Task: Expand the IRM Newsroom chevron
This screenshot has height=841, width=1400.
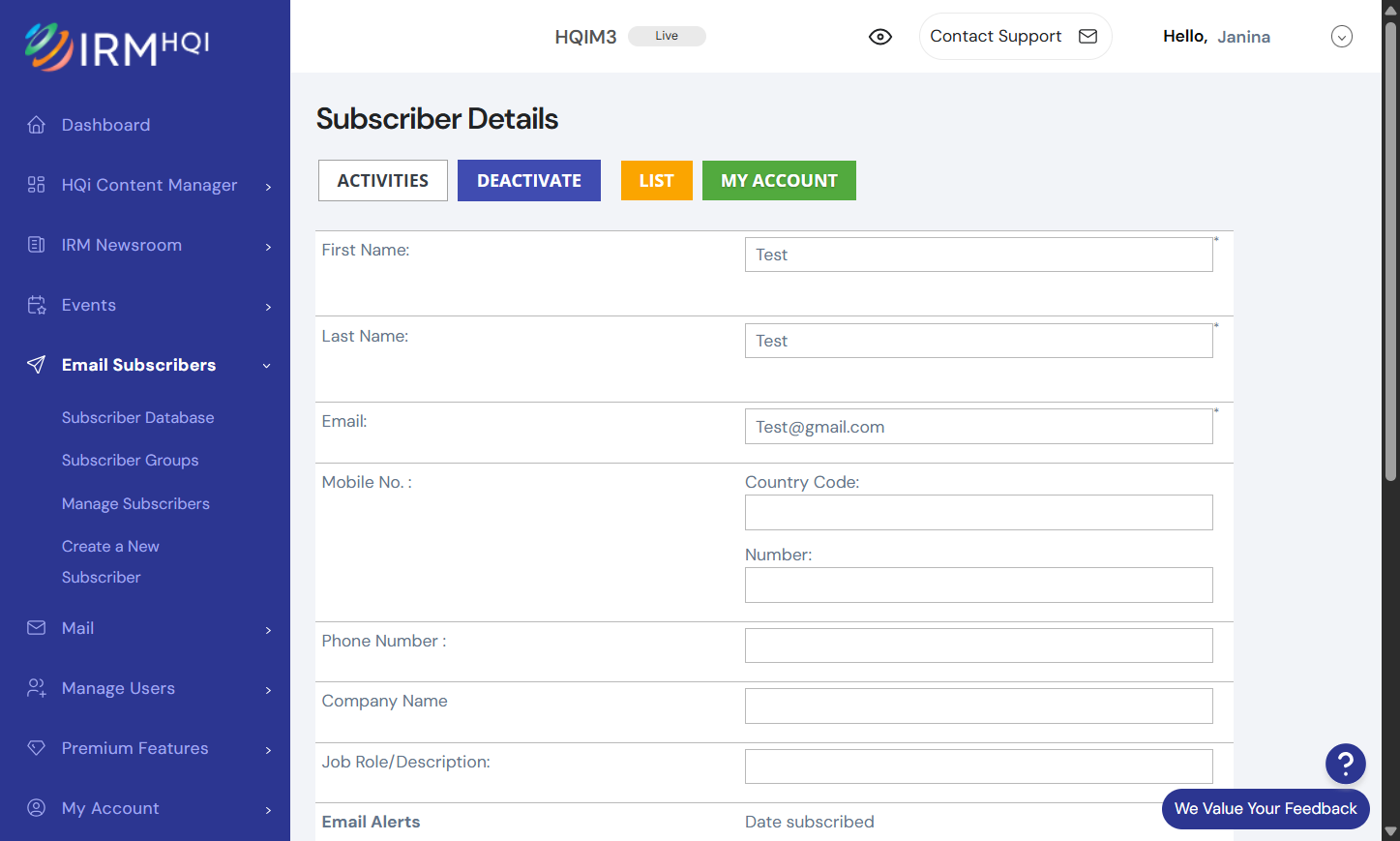Action: tap(268, 246)
